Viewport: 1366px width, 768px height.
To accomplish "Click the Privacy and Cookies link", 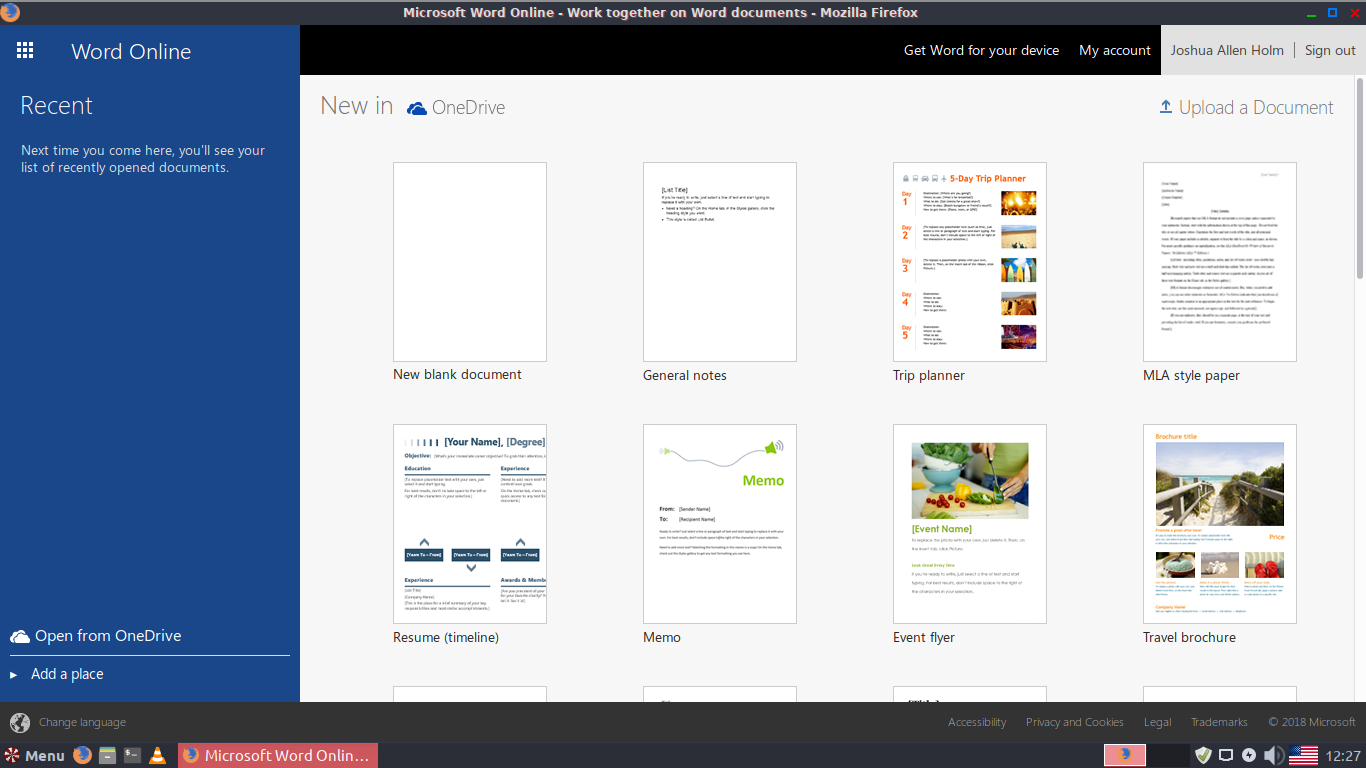I will point(1075,722).
